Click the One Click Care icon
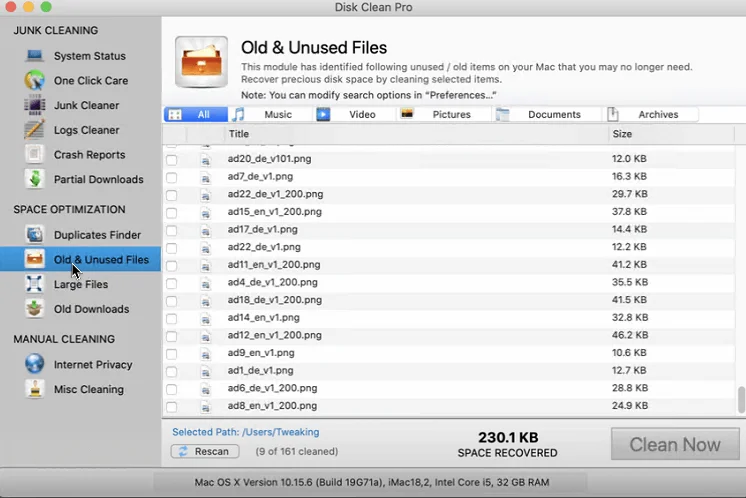 (x=34, y=80)
